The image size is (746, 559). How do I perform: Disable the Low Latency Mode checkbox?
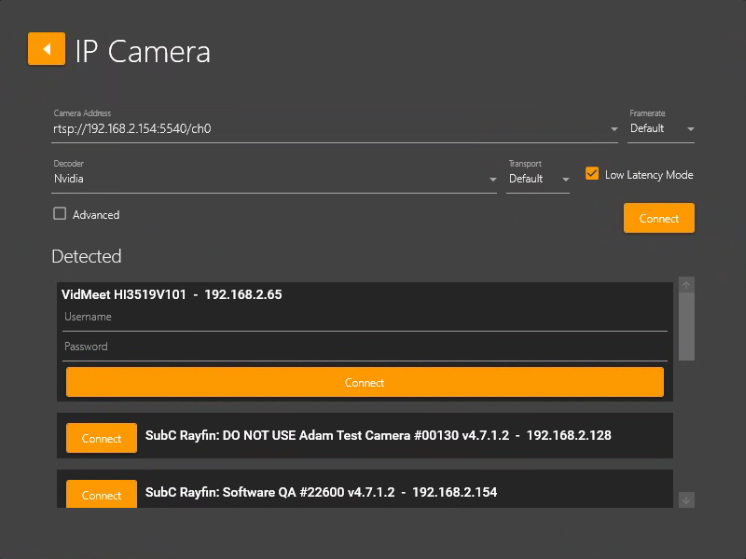point(592,174)
